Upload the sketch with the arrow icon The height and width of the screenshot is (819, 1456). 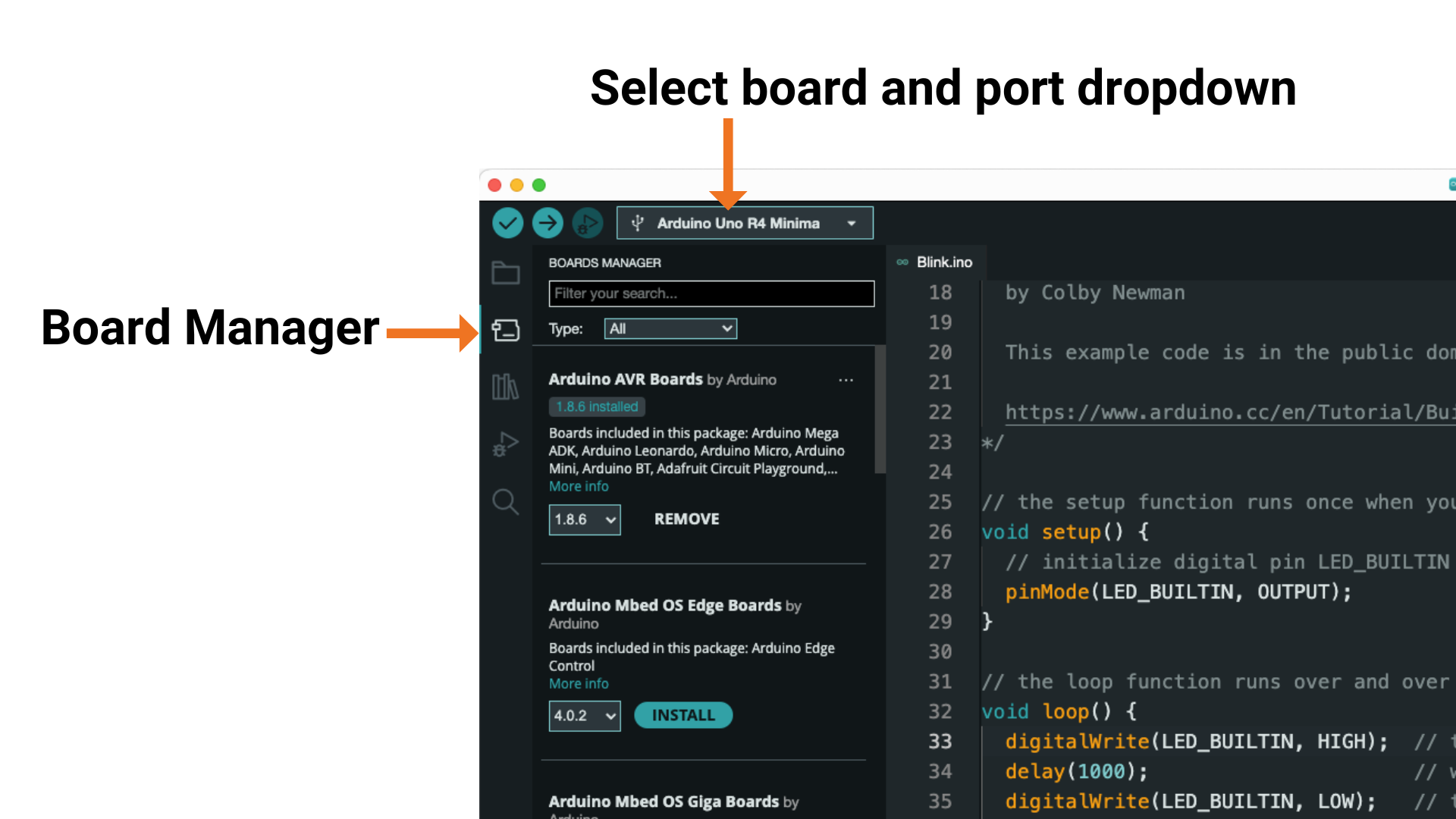548,222
